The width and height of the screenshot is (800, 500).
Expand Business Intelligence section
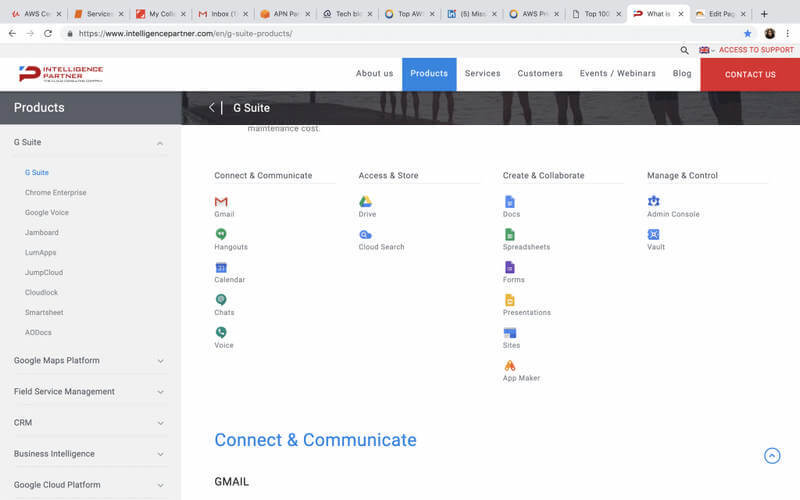click(160, 455)
